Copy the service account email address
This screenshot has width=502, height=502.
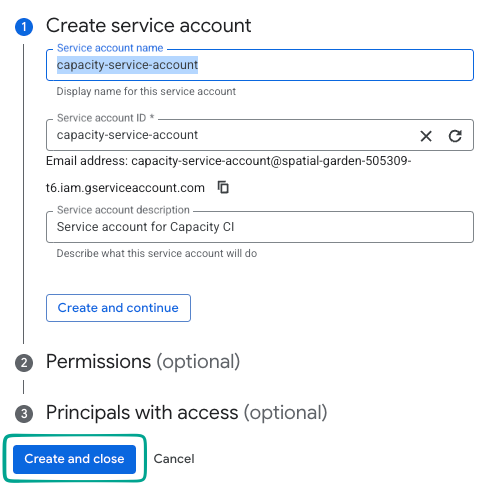click(x=223, y=187)
